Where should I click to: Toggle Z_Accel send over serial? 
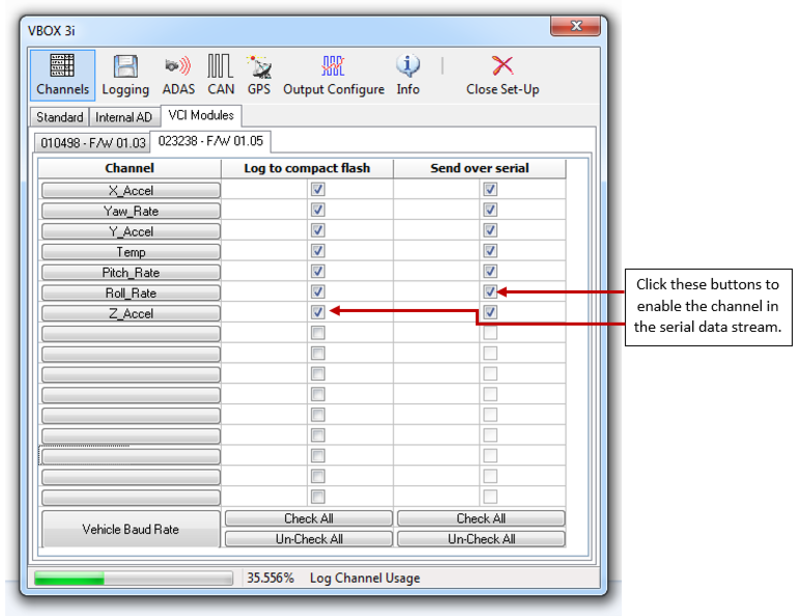490,312
